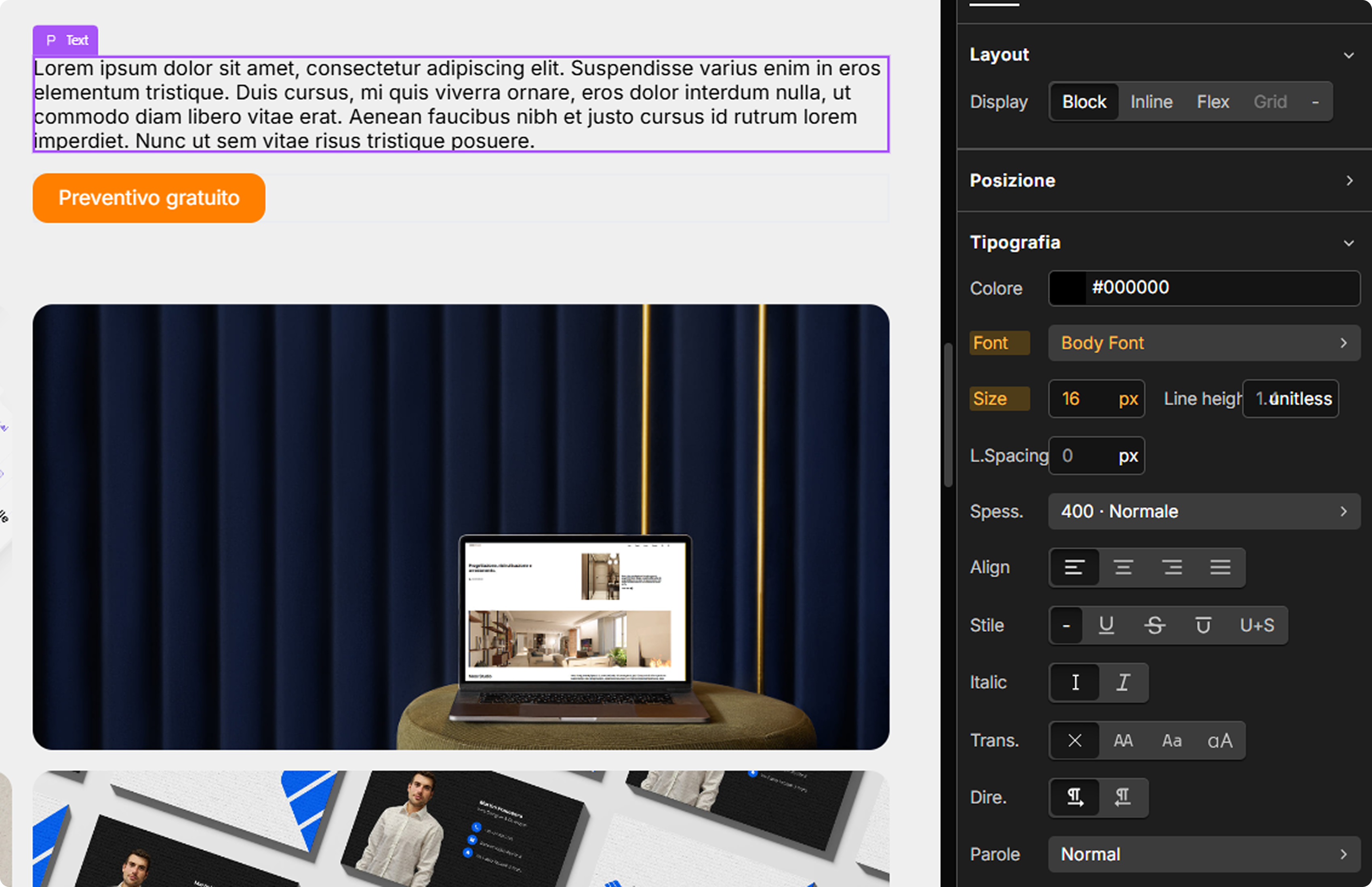
Task: Click the orange Size label
Action: (x=1000, y=399)
